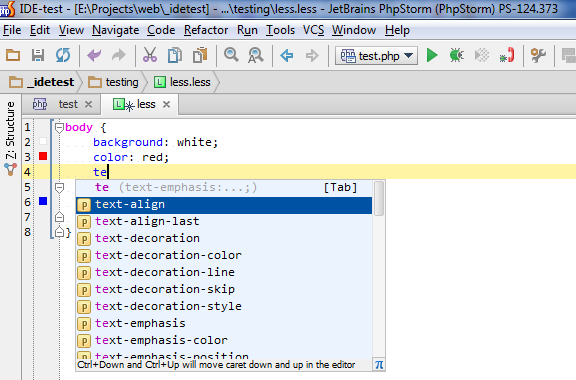
Task: Select text-decoration-skip completion suggestion
Action: 224,289
